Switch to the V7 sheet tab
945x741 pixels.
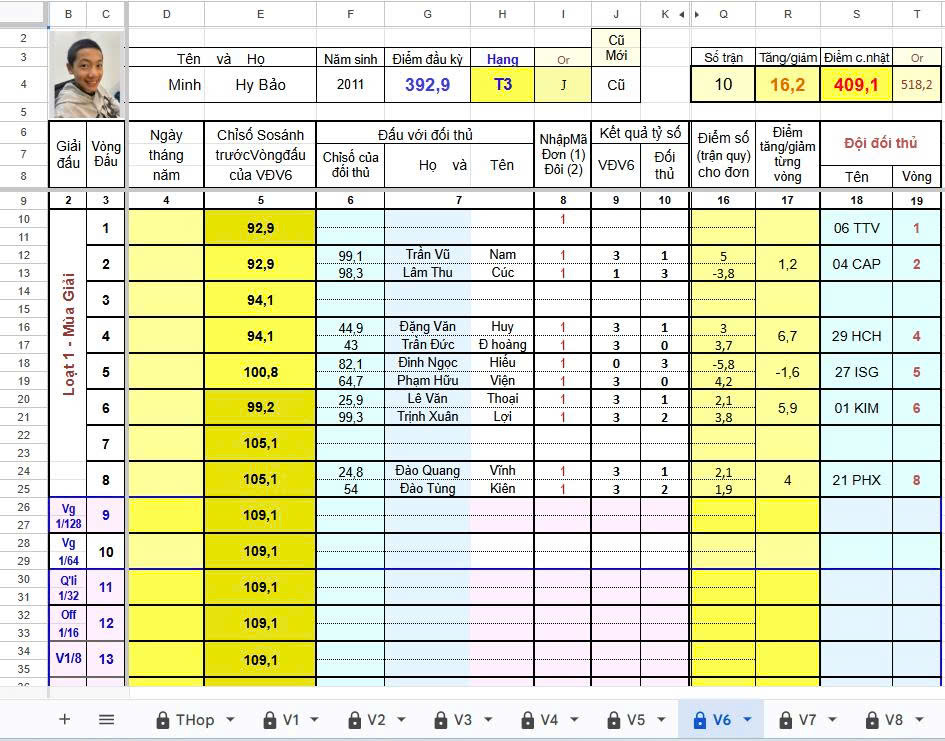807,719
